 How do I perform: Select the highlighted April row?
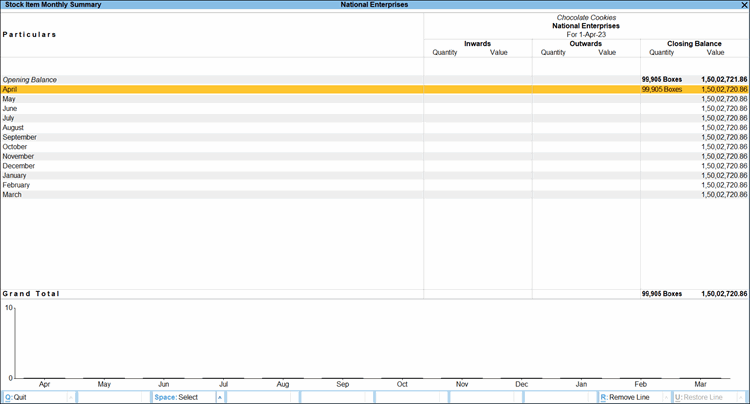coord(375,89)
